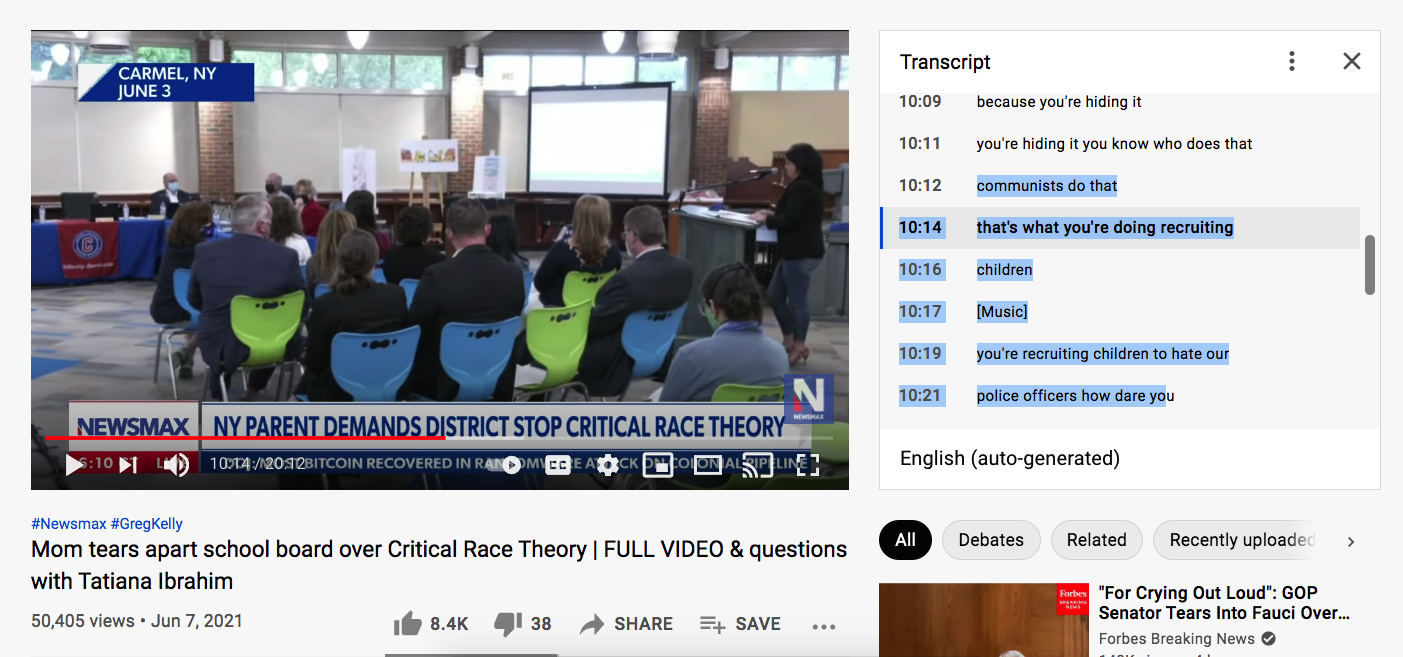Play the video
The image size is (1403, 657).
click(x=75, y=464)
